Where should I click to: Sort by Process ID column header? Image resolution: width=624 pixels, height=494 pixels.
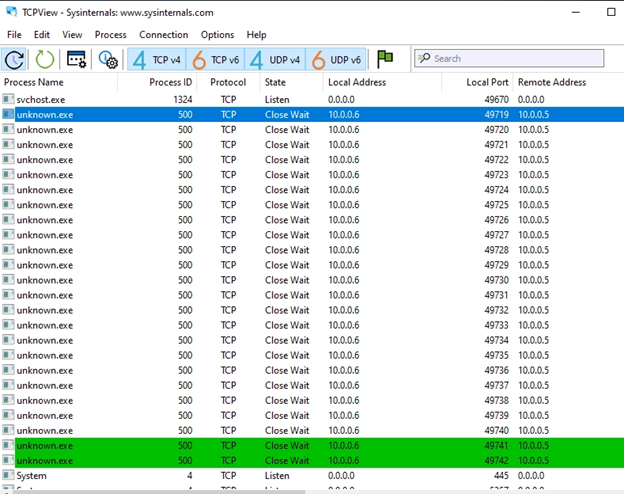tap(157, 82)
